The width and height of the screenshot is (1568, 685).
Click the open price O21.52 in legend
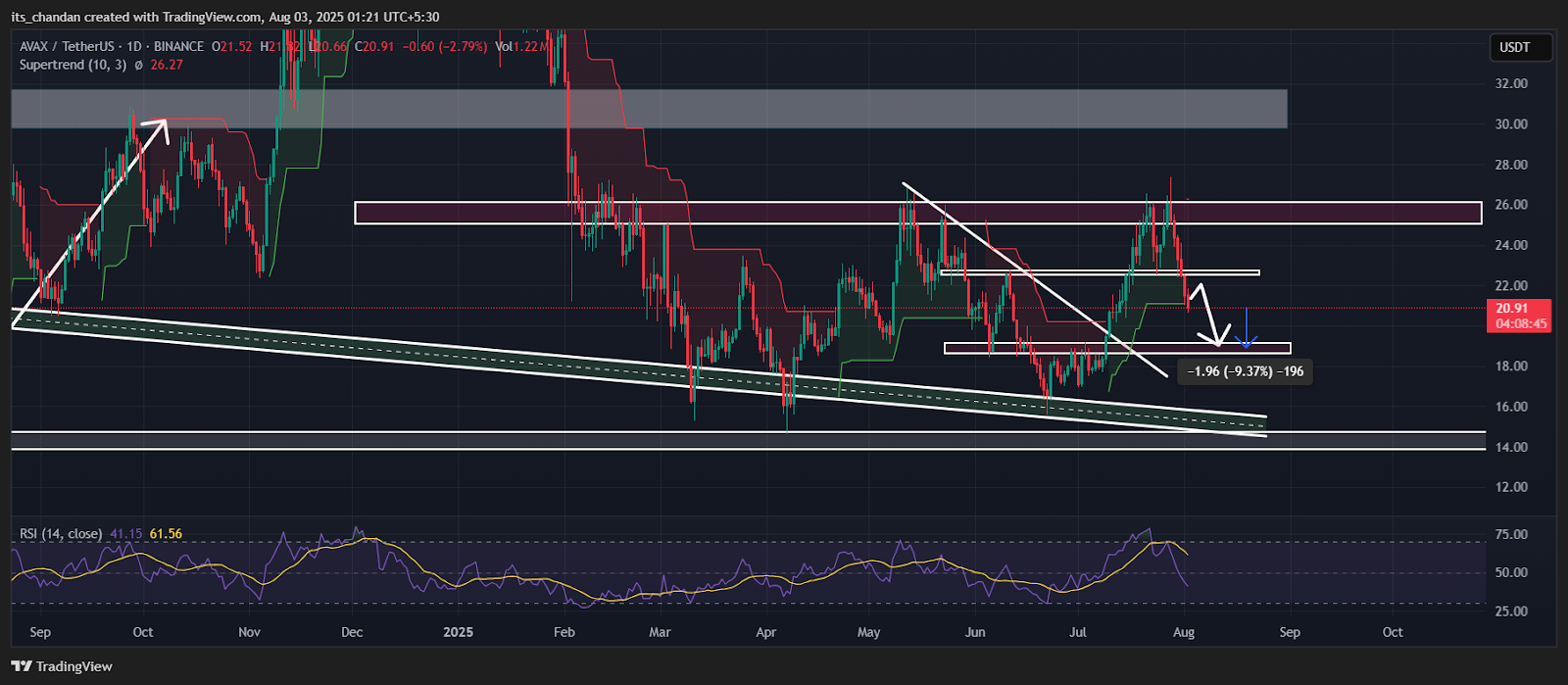pyautogui.click(x=231, y=46)
